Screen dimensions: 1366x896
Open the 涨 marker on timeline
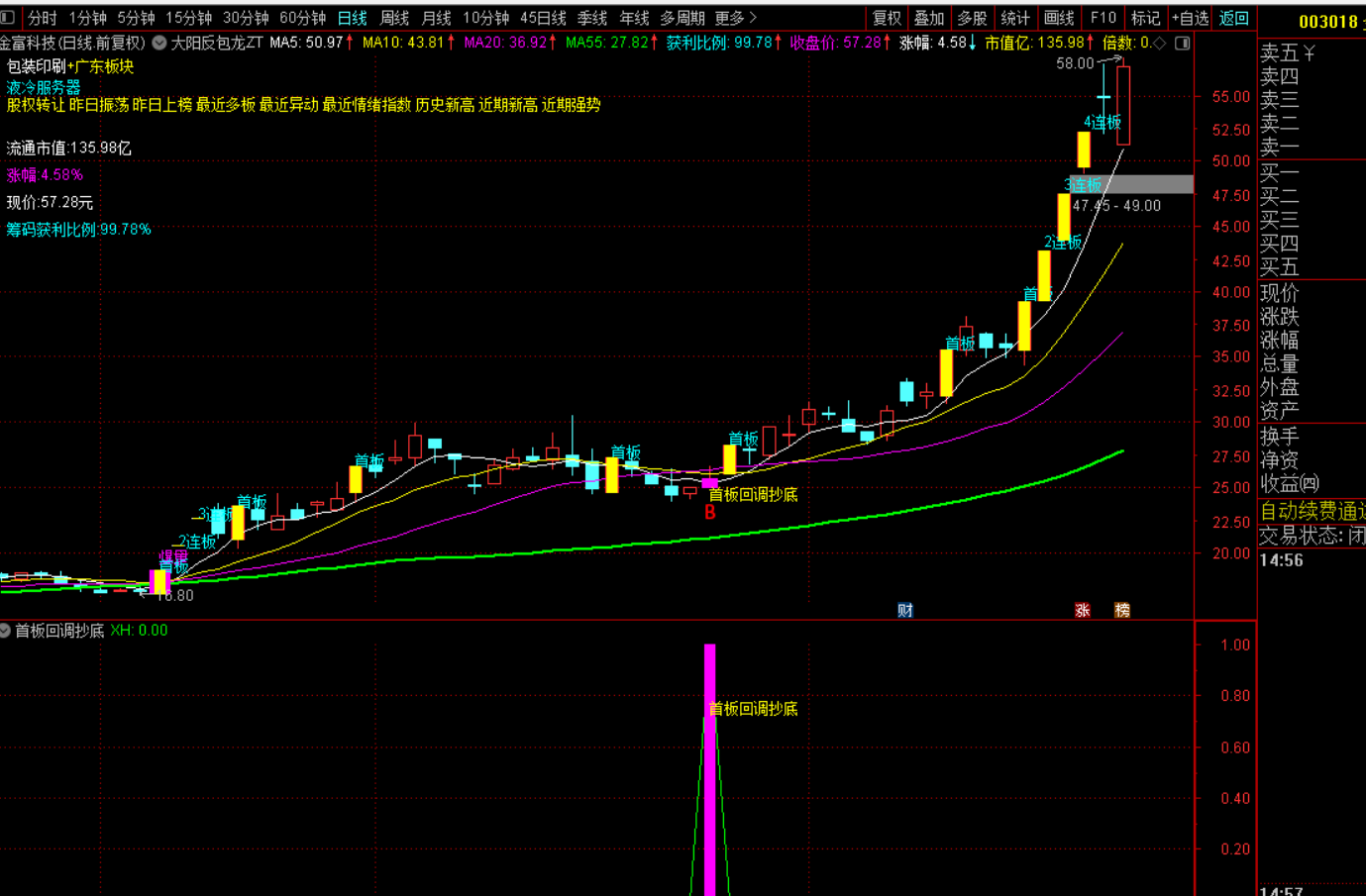click(1083, 610)
